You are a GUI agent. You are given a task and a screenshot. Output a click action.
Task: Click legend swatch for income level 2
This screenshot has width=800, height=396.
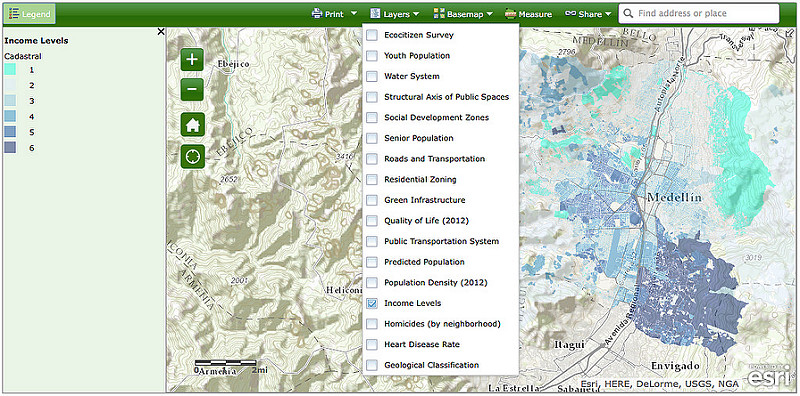pos(10,85)
